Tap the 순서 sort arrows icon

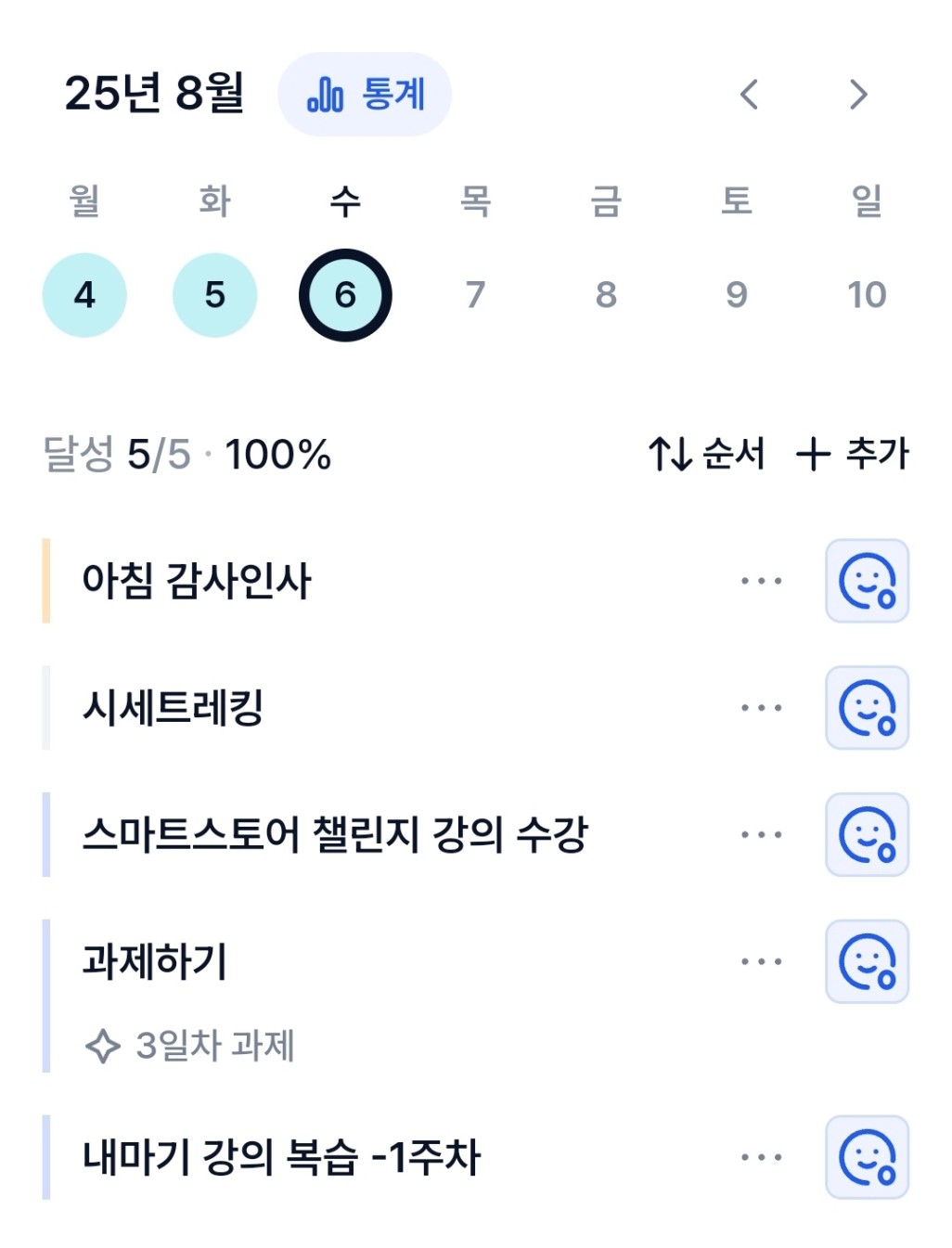670,454
